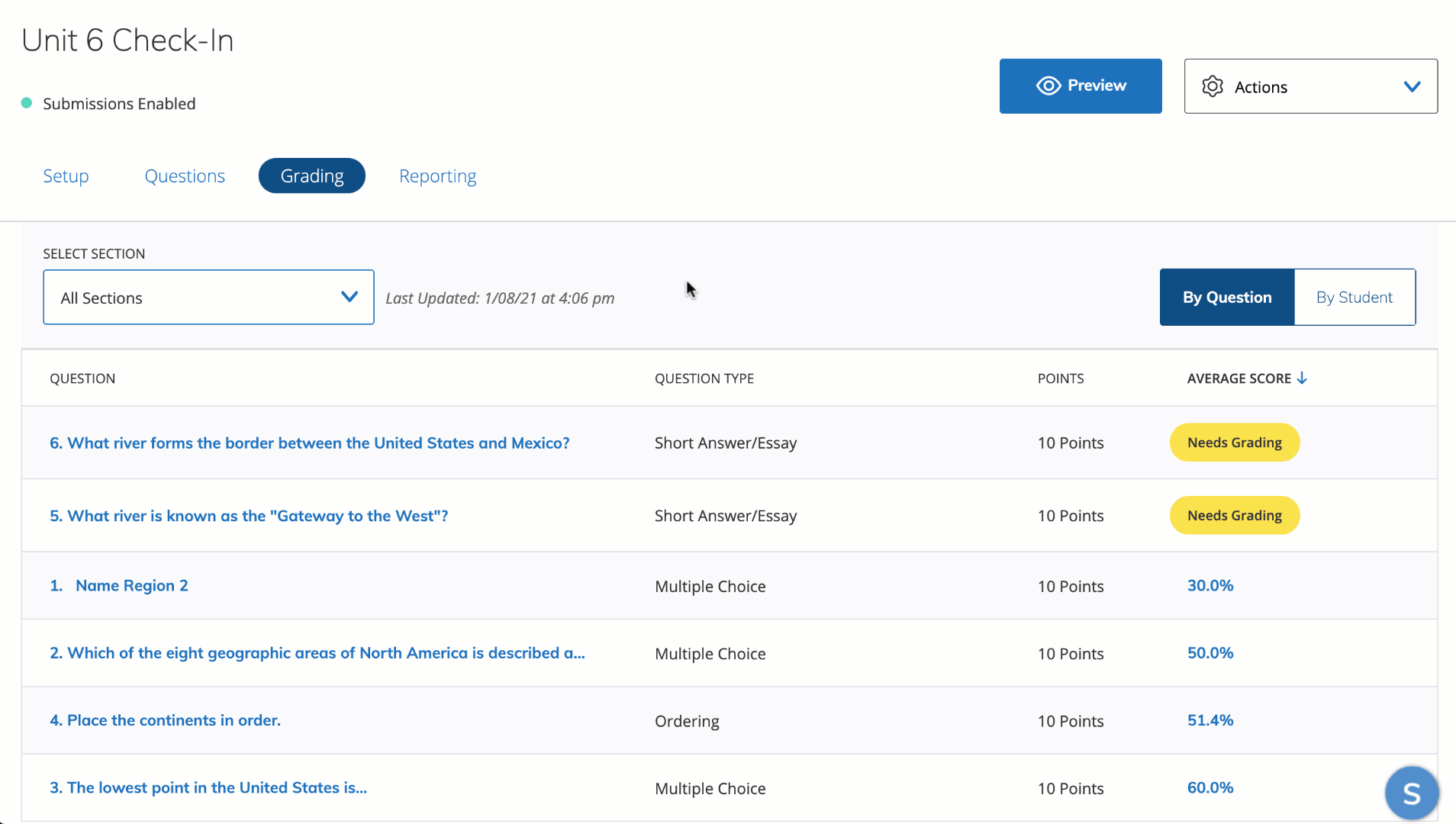Image resolution: width=1456 pixels, height=824 pixels.
Task: Click the eye icon on Preview button
Action: tap(1048, 86)
